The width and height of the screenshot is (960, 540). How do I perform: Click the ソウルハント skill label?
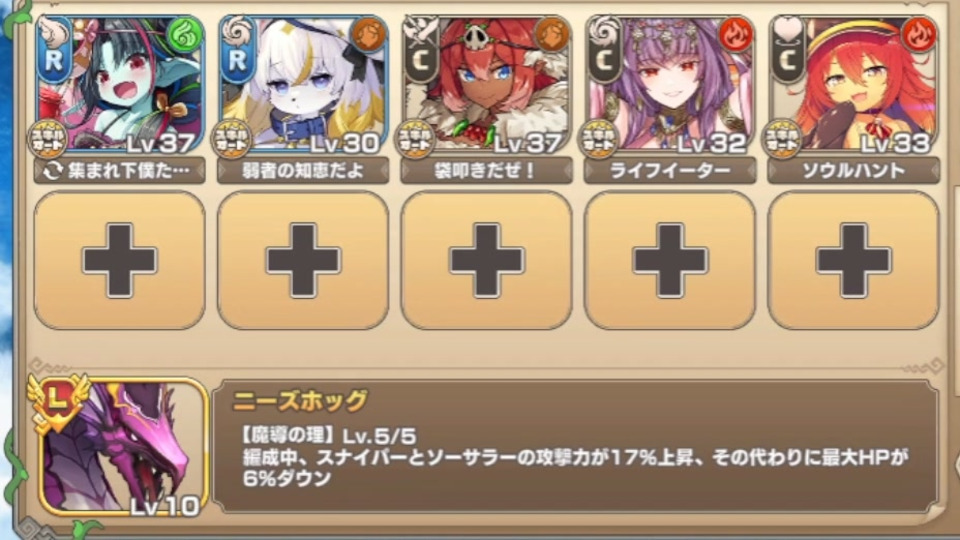pos(853,171)
